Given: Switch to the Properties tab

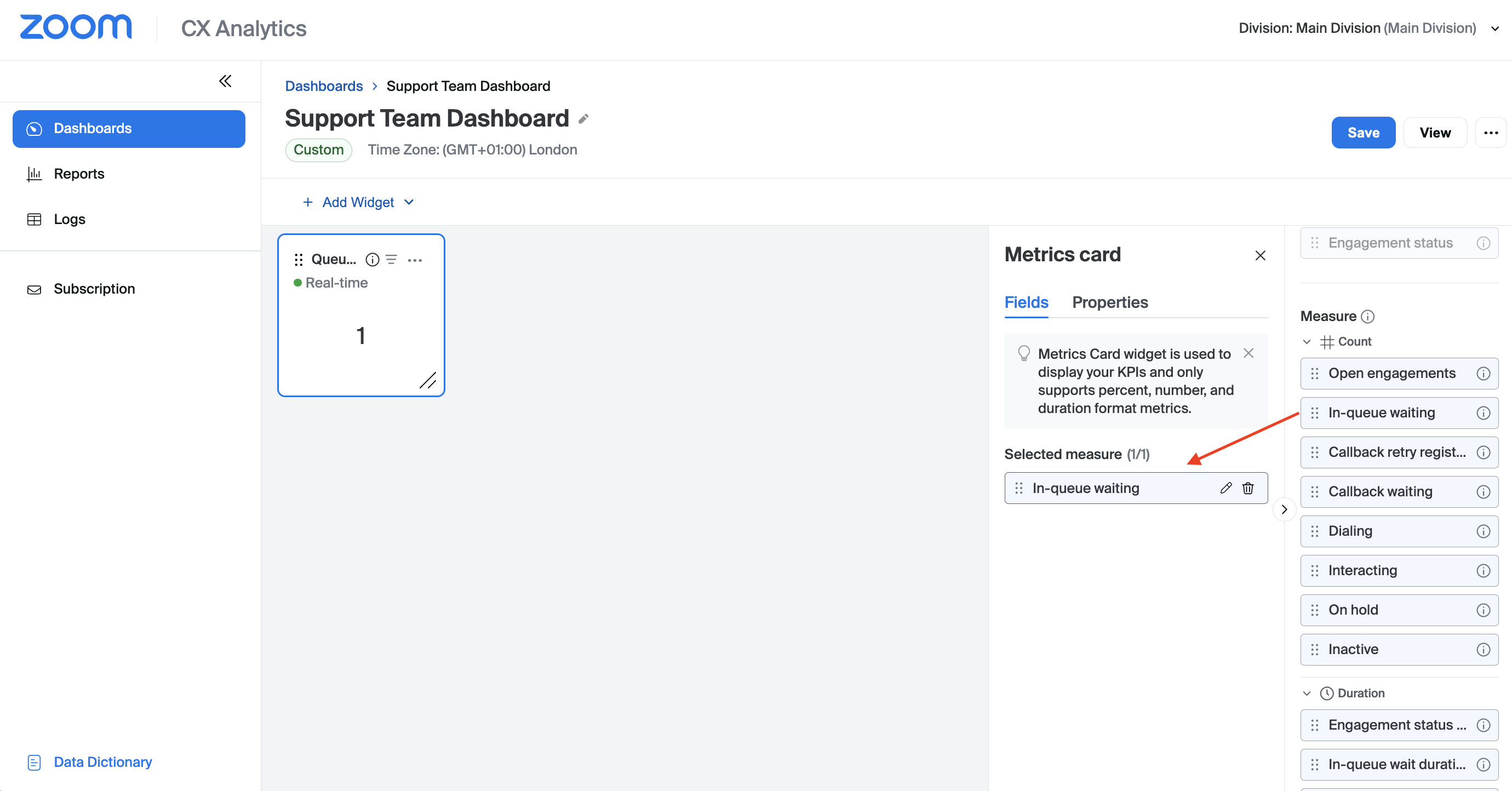Looking at the screenshot, I should tap(1109, 302).
